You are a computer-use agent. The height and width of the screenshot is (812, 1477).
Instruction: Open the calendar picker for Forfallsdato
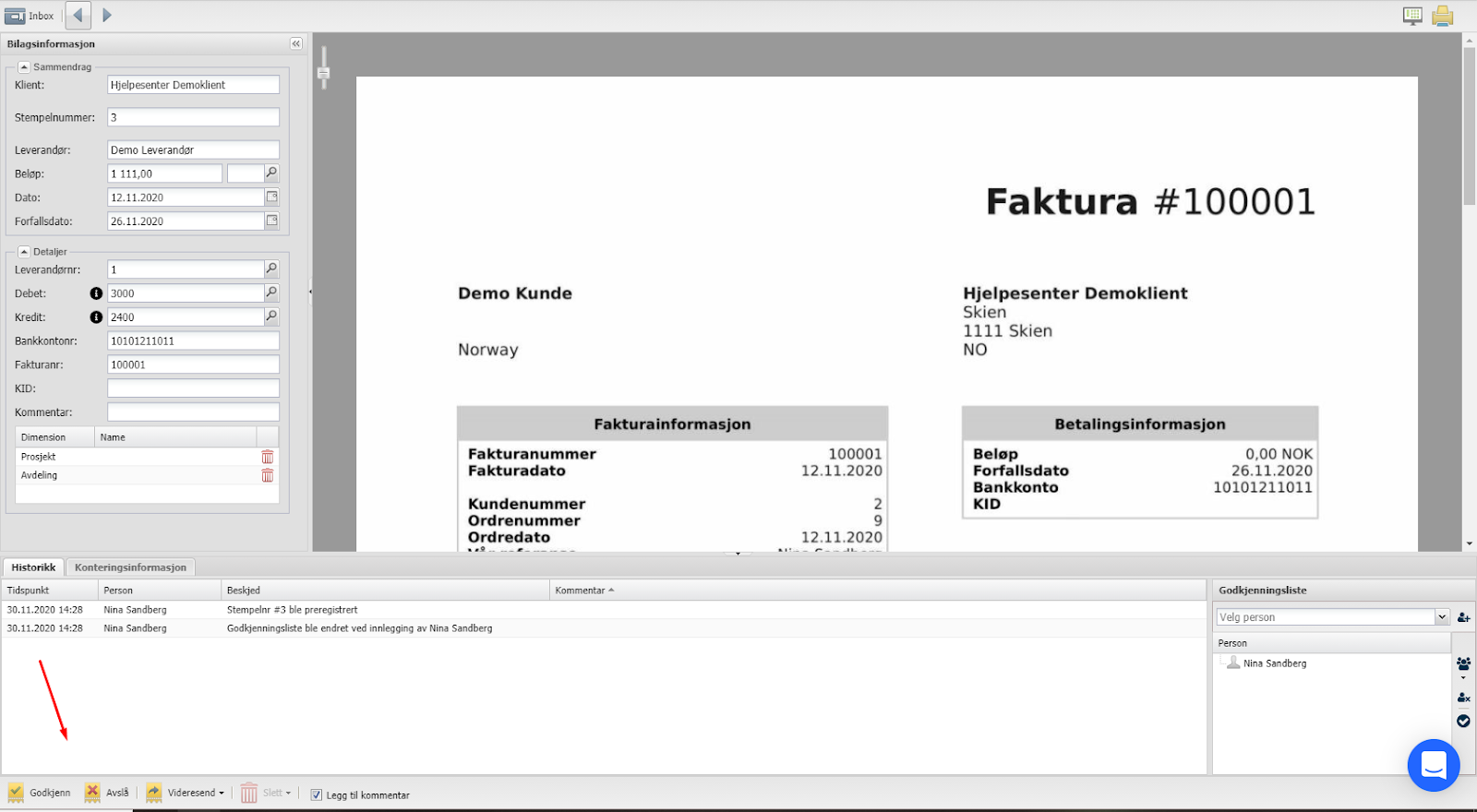pyautogui.click(x=272, y=221)
